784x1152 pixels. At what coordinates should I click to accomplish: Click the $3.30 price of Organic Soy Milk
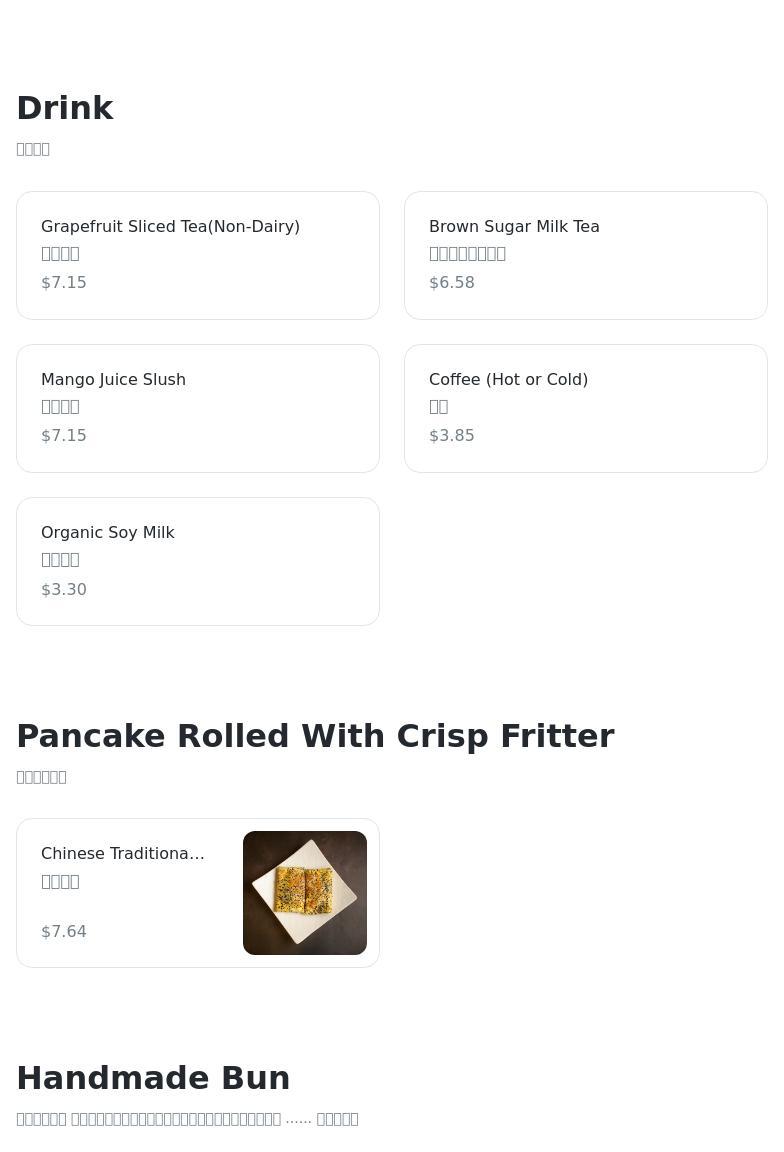[x=64, y=590]
